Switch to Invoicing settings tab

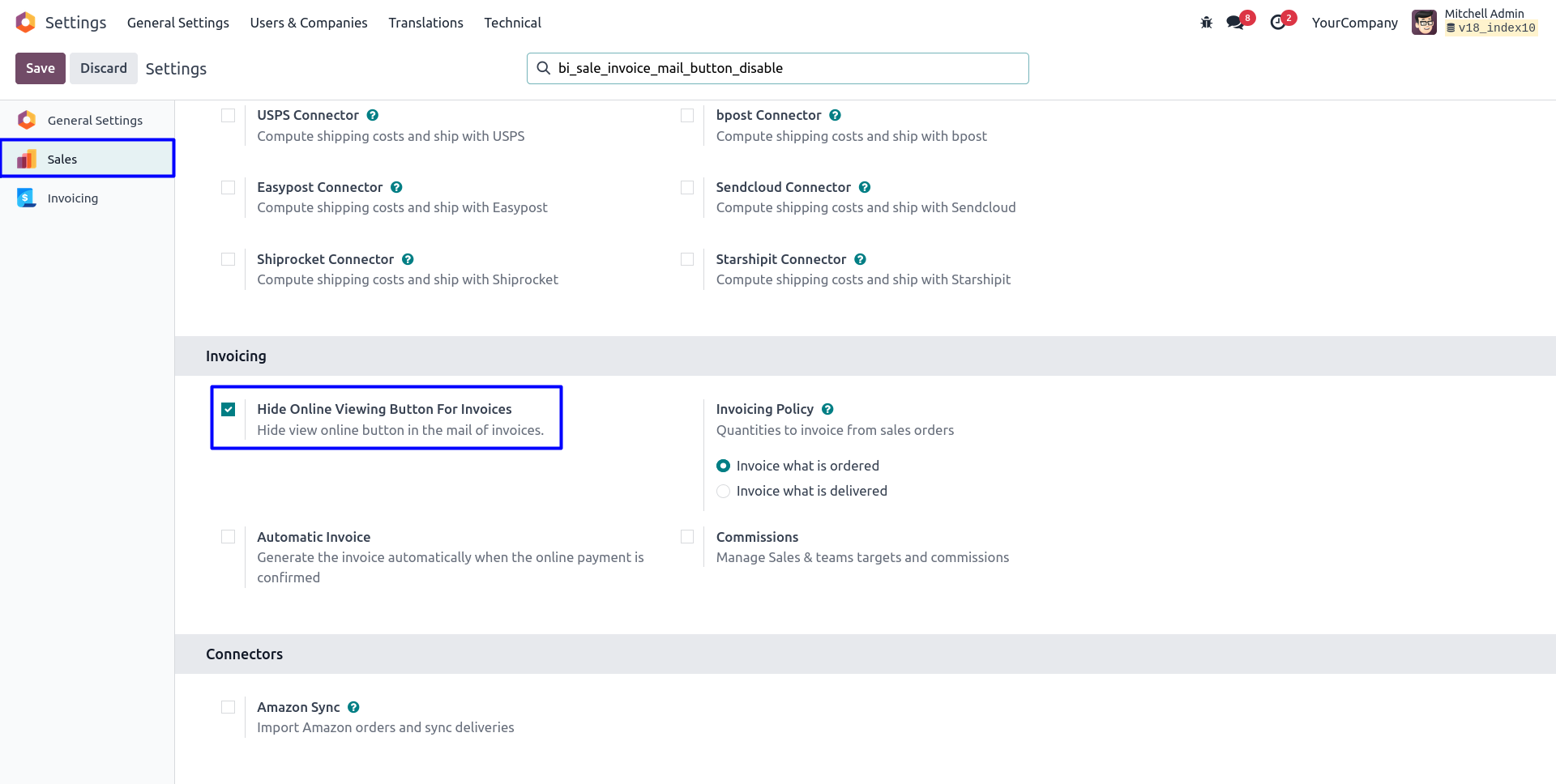73,198
